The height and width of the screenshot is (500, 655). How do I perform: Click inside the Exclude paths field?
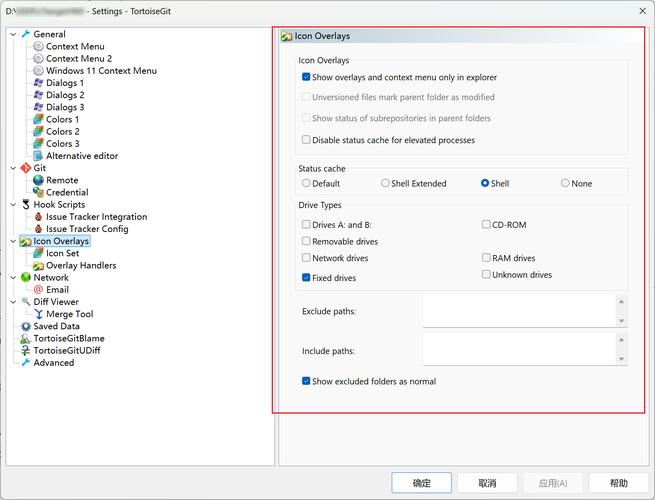519,311
